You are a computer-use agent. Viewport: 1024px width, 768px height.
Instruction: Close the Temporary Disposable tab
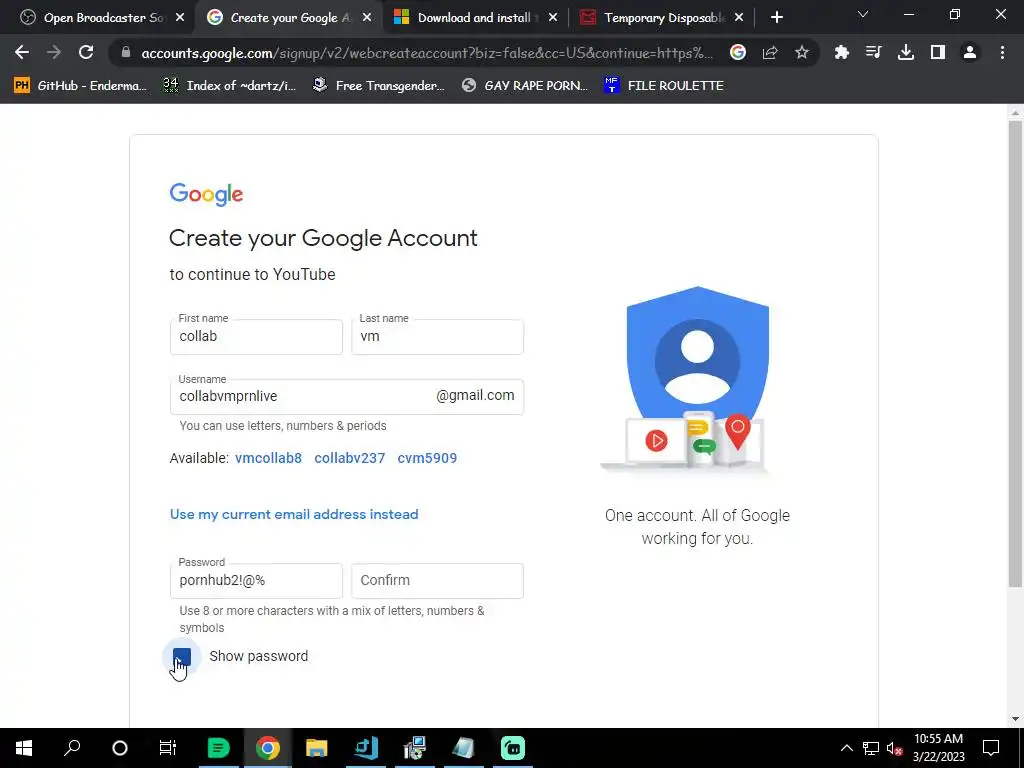pos(739,18)
